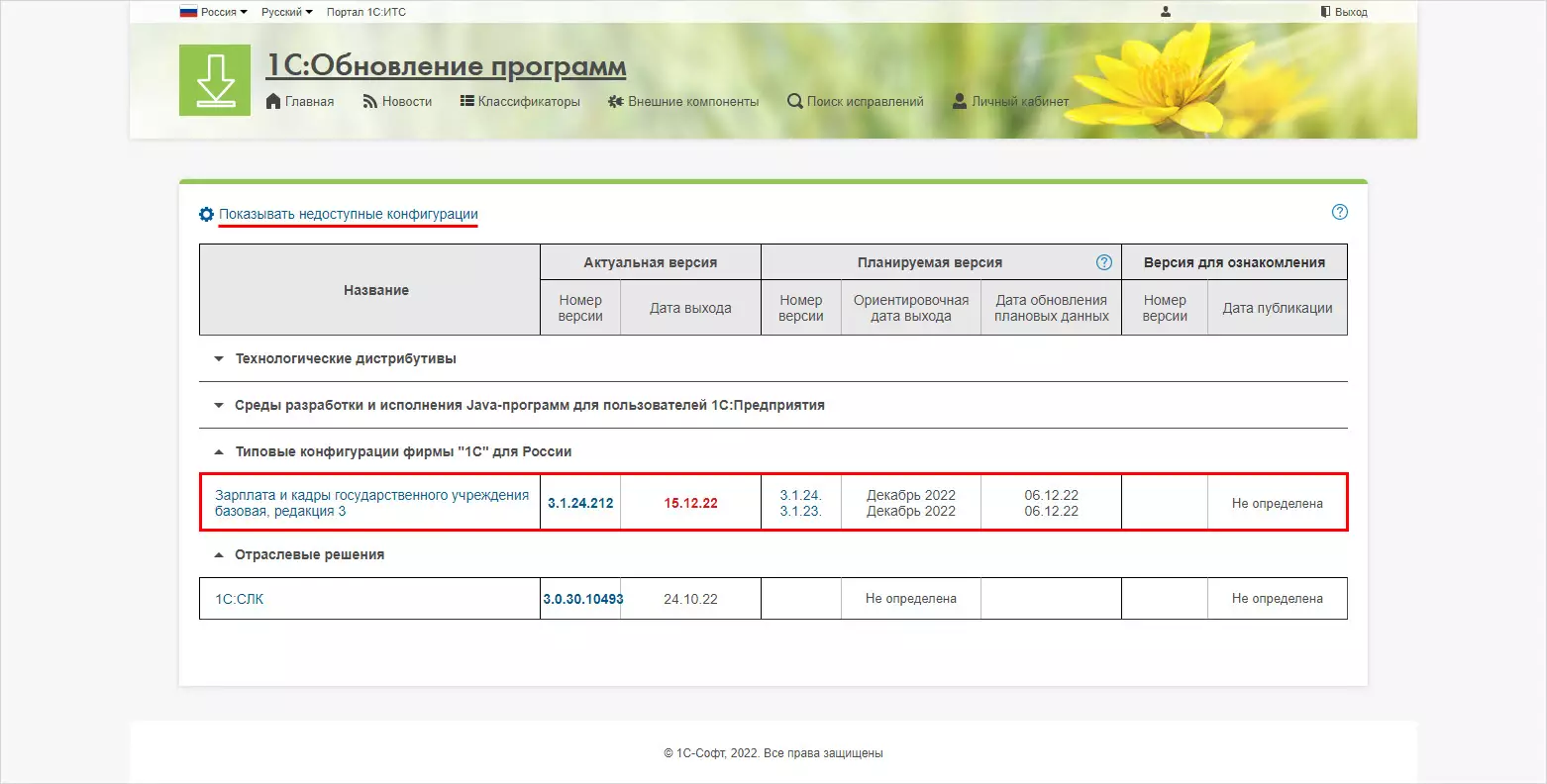The width and height of the screenshot is (1547, 784).
Task: Click the gears icon beside Внешние компоненты
Action: (616, 101)
